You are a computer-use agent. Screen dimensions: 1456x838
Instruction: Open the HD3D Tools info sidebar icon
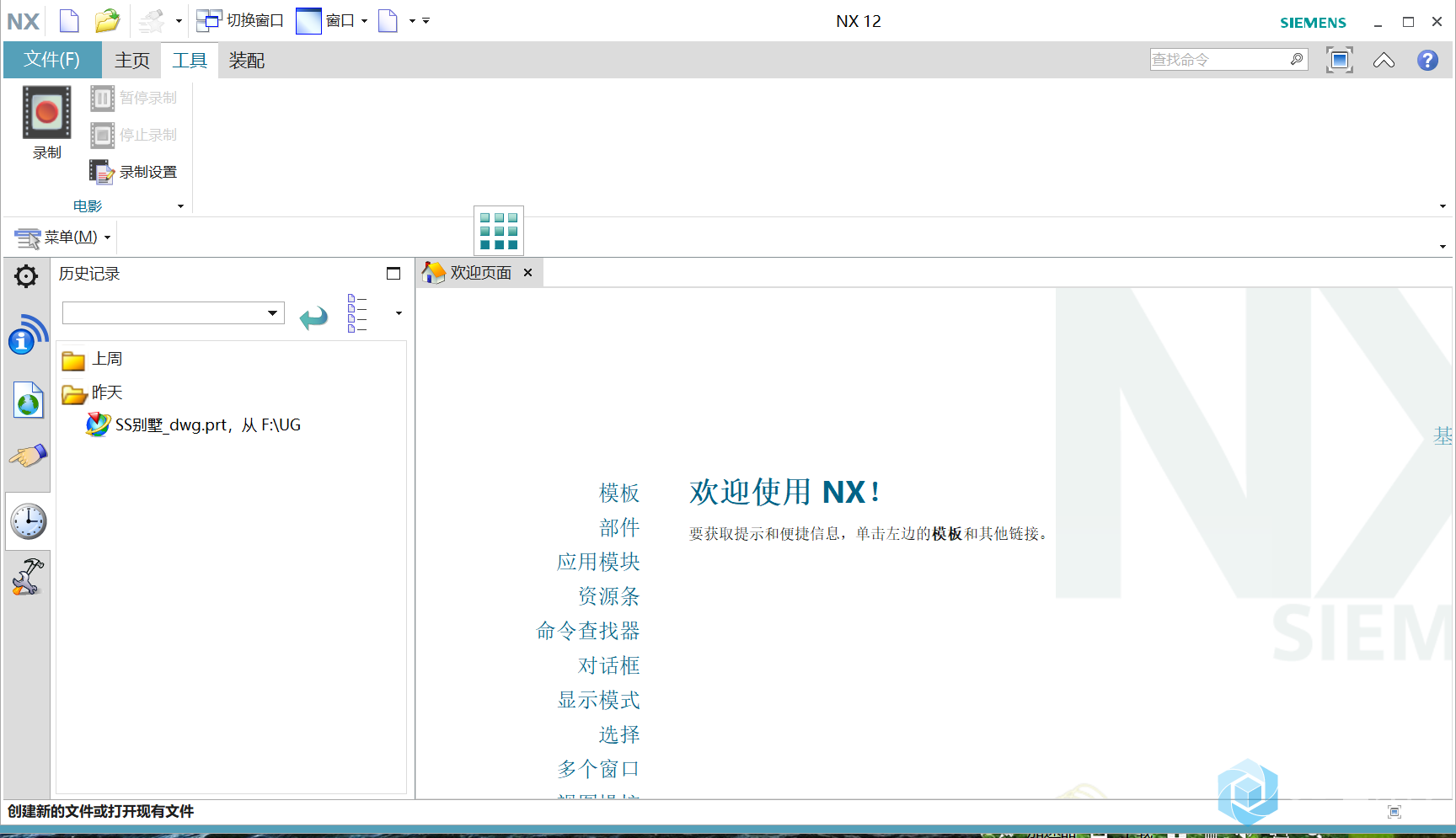tap(28, 334)
